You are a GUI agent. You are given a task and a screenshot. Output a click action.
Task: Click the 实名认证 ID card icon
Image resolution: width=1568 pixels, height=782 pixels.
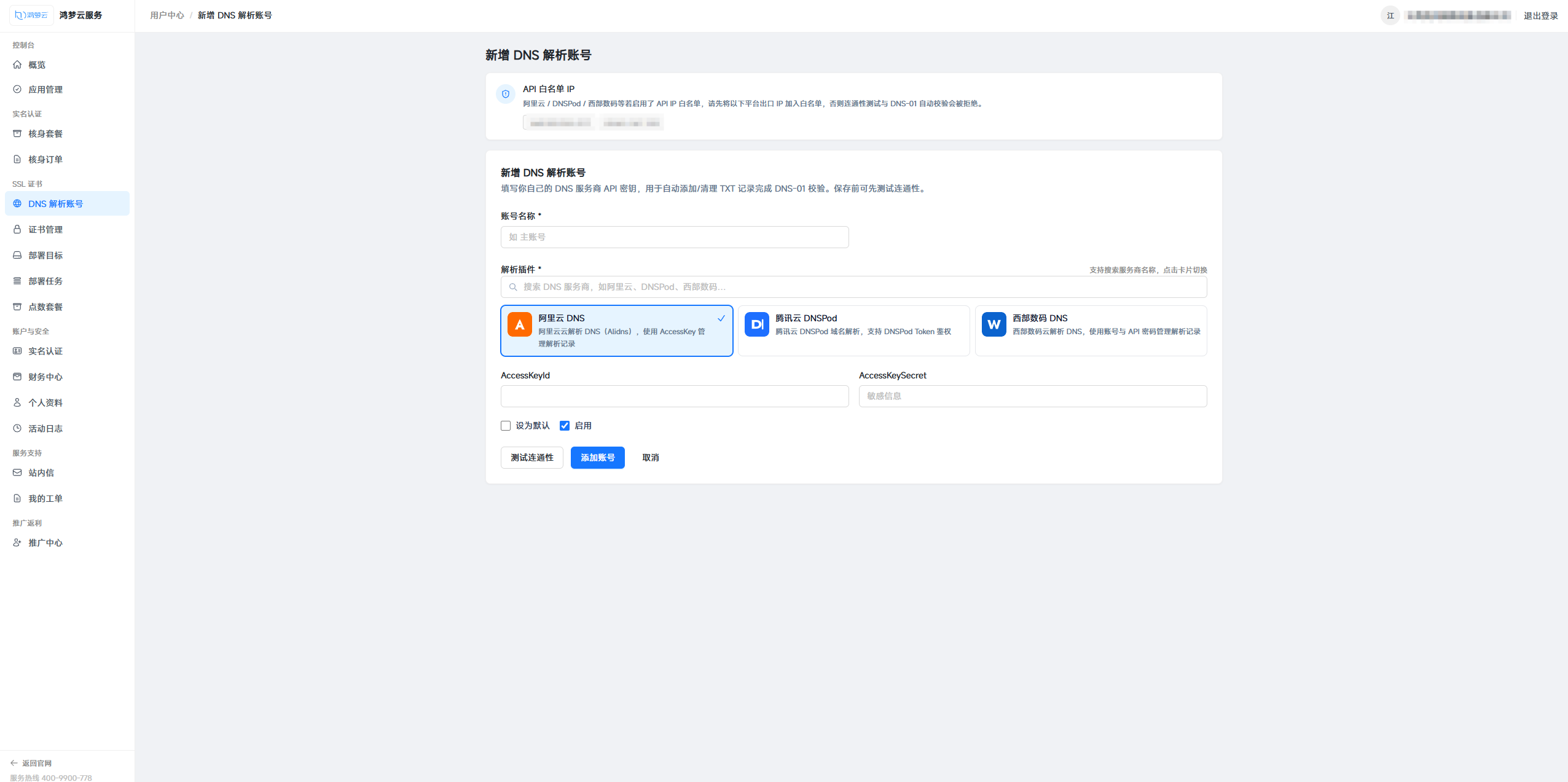tap(17, 351)
